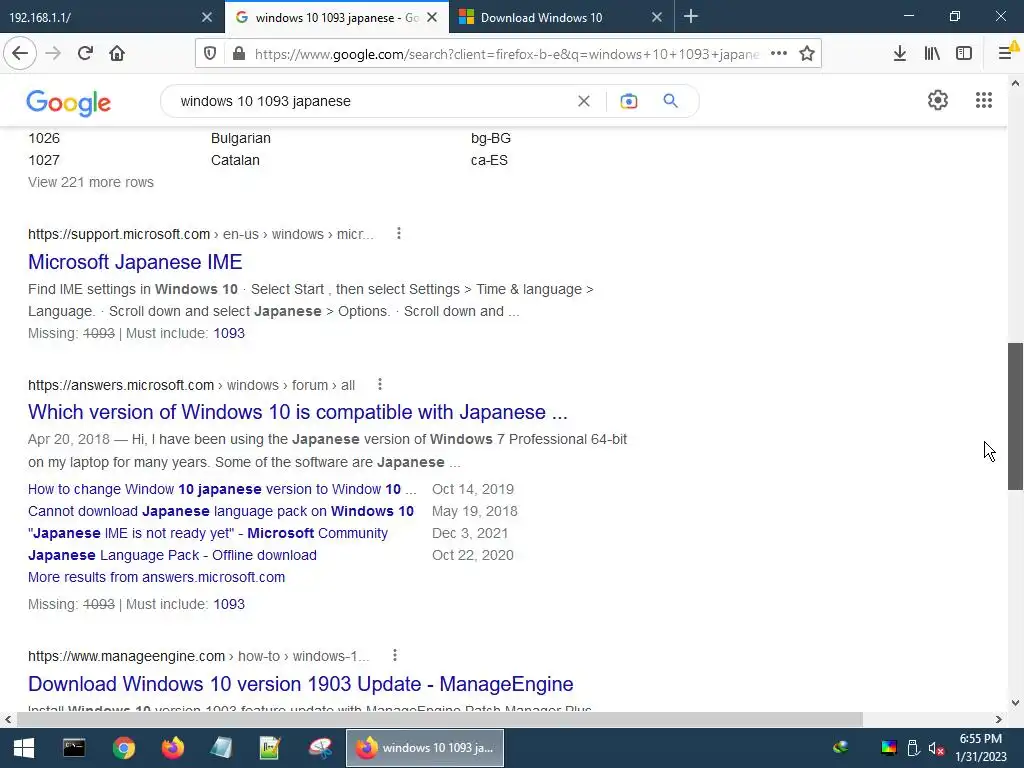Open Cannot download Japanese language pack link
Screen dimensions: 1024x768
(x=221, y=511)
